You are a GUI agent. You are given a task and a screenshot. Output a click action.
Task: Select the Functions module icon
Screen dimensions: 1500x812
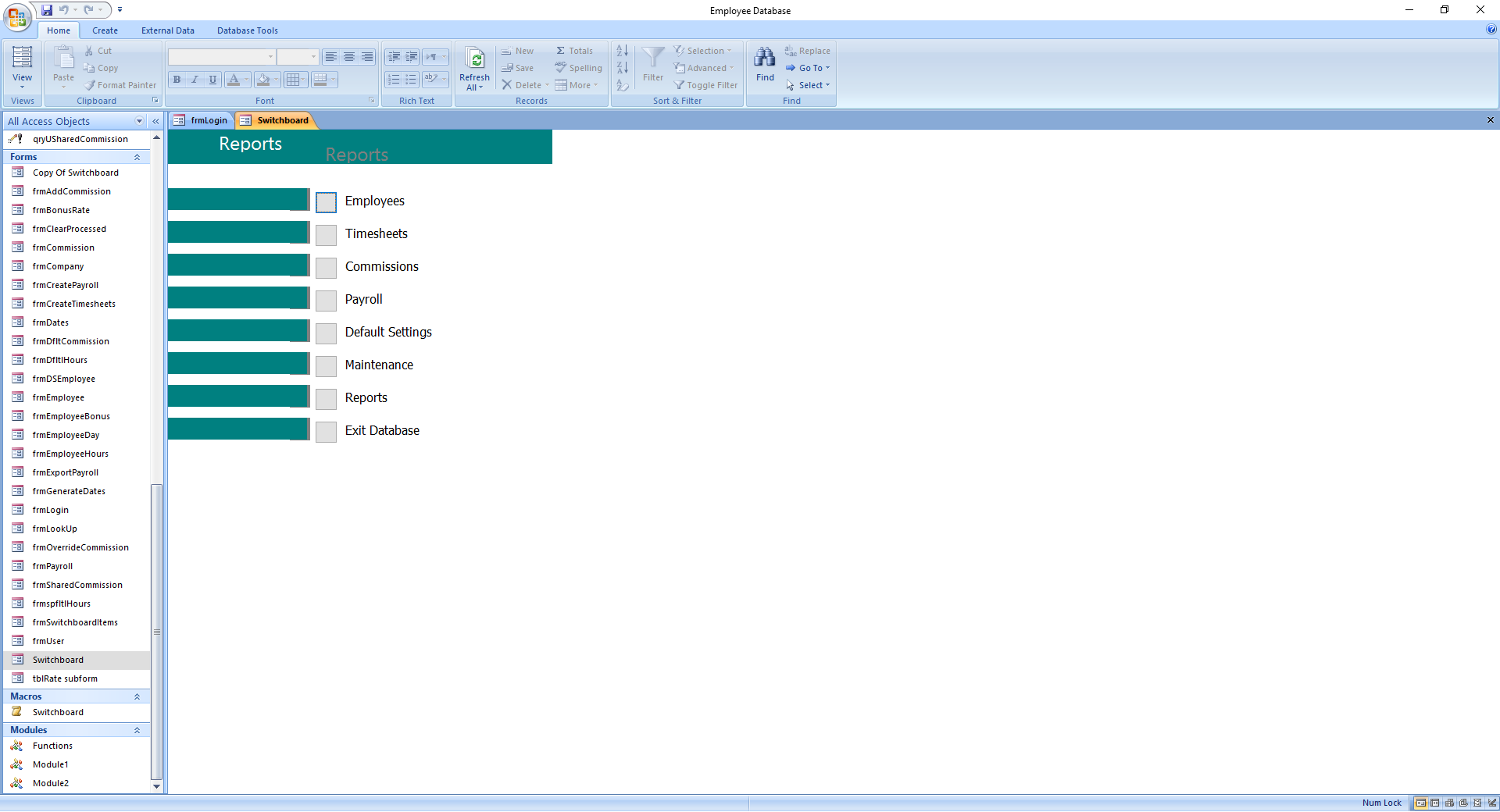(16, 746)
